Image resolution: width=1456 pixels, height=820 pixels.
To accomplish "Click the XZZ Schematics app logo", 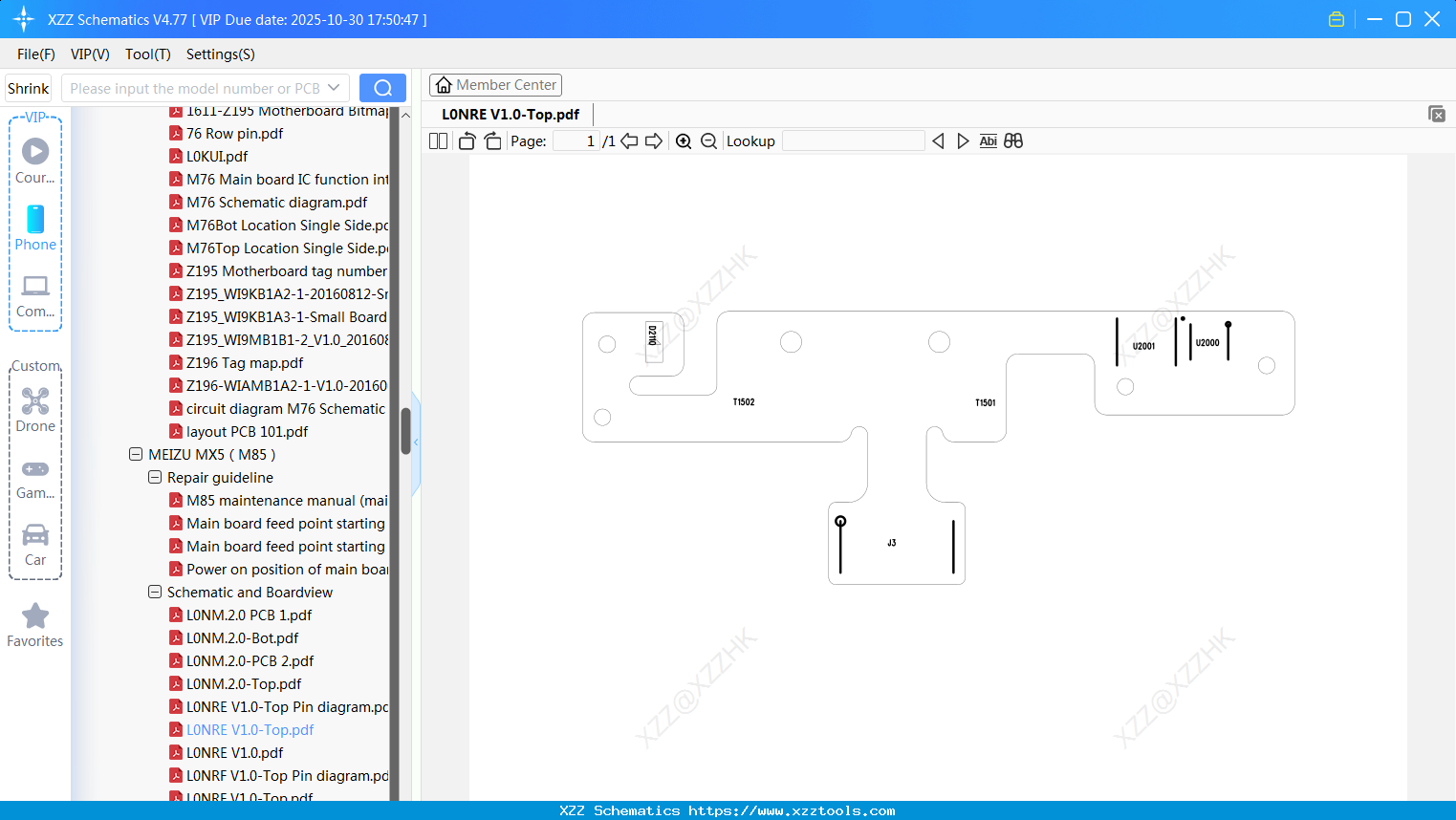I will [24, 19].
